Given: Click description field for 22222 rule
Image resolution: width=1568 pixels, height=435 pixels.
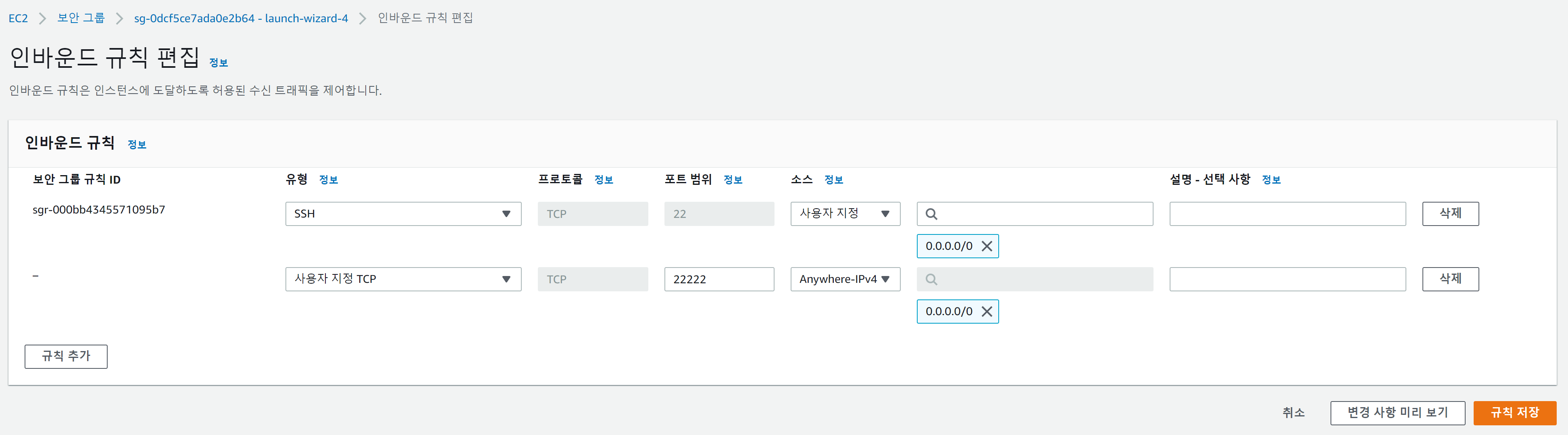Looking at the screenshot, I should (x=1288, y=279).
